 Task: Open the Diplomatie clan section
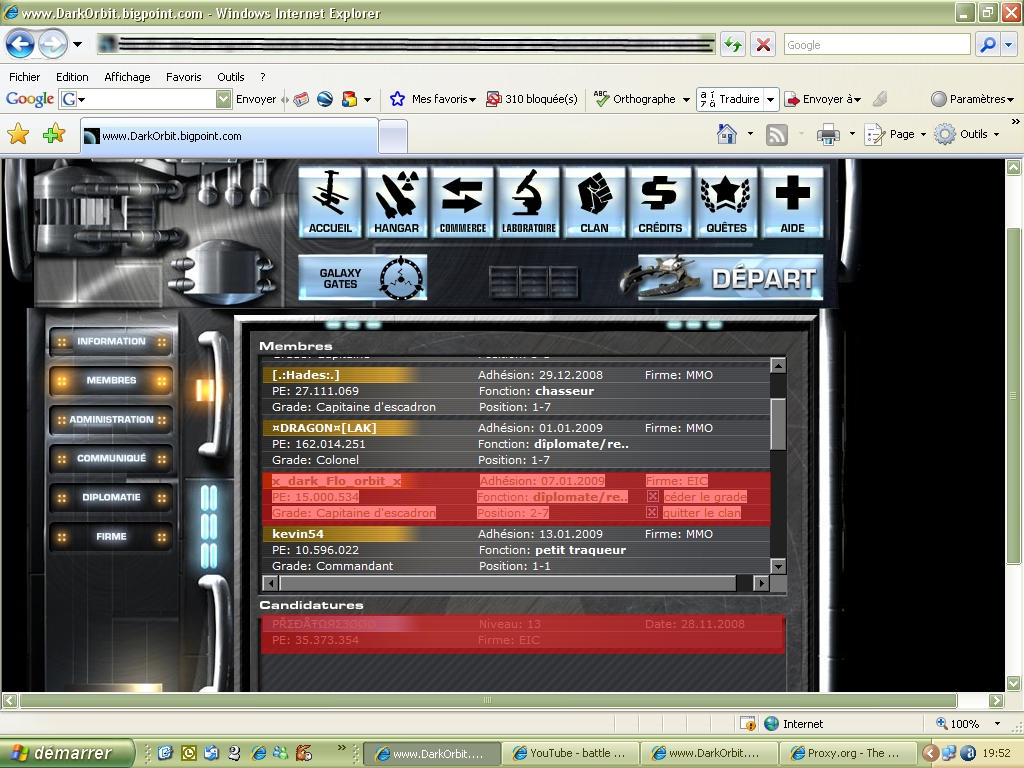pos(111,498)
